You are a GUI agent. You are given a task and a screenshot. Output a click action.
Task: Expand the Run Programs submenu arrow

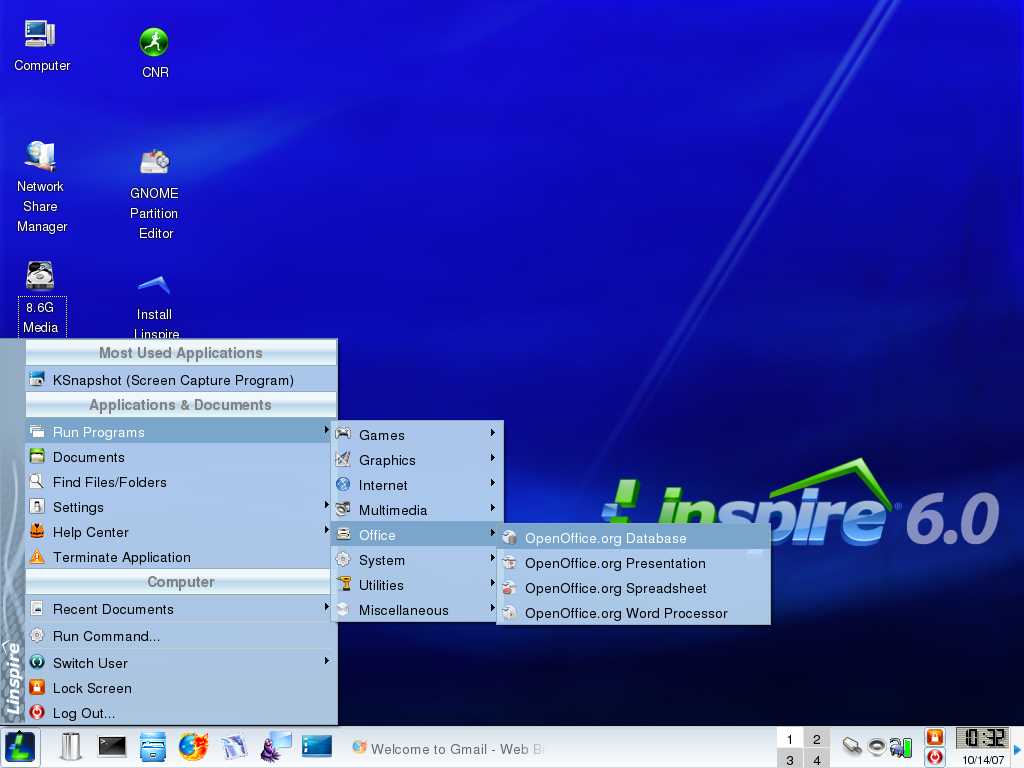coord(327,430)
